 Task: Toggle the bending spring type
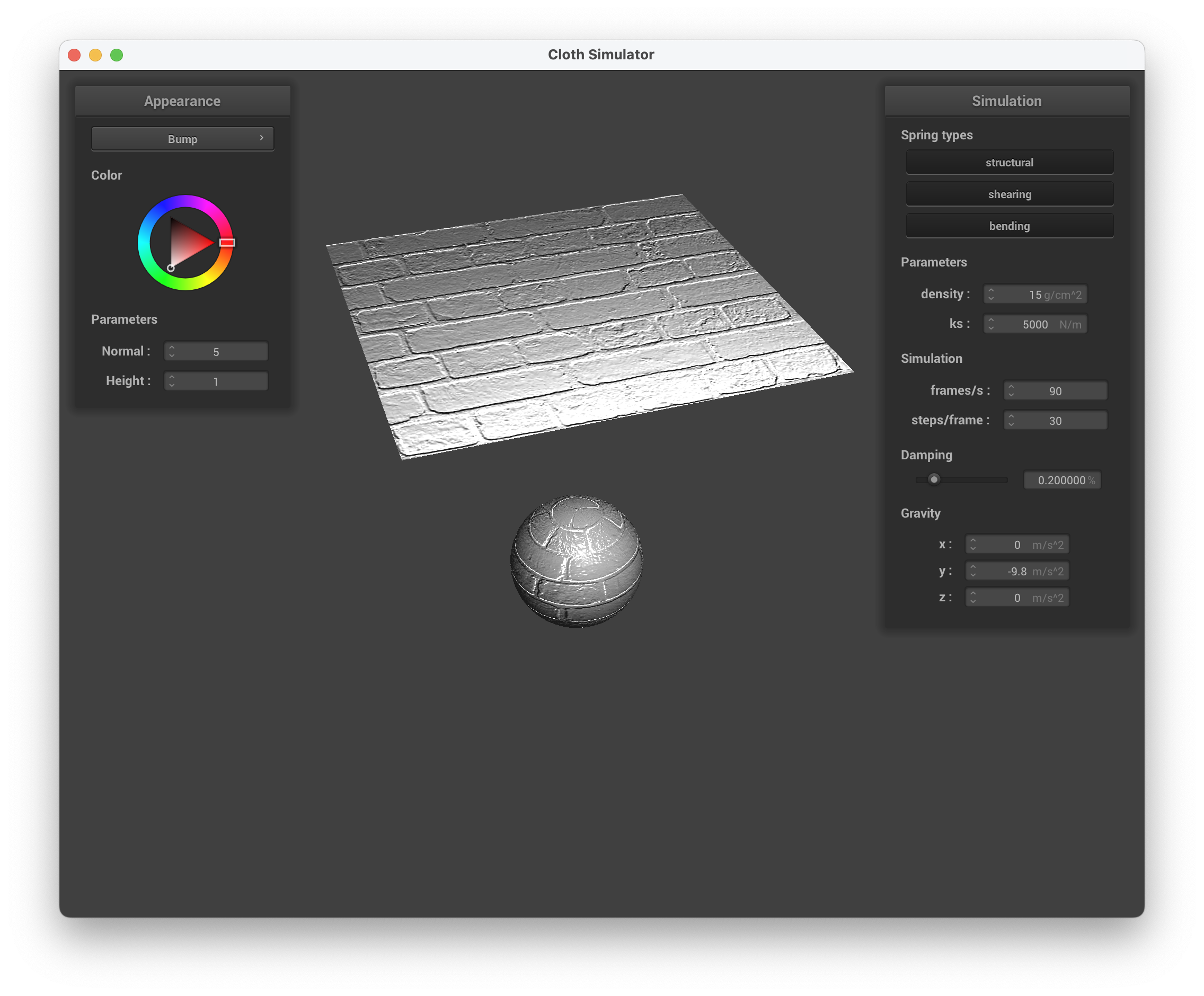(1009, 226)
